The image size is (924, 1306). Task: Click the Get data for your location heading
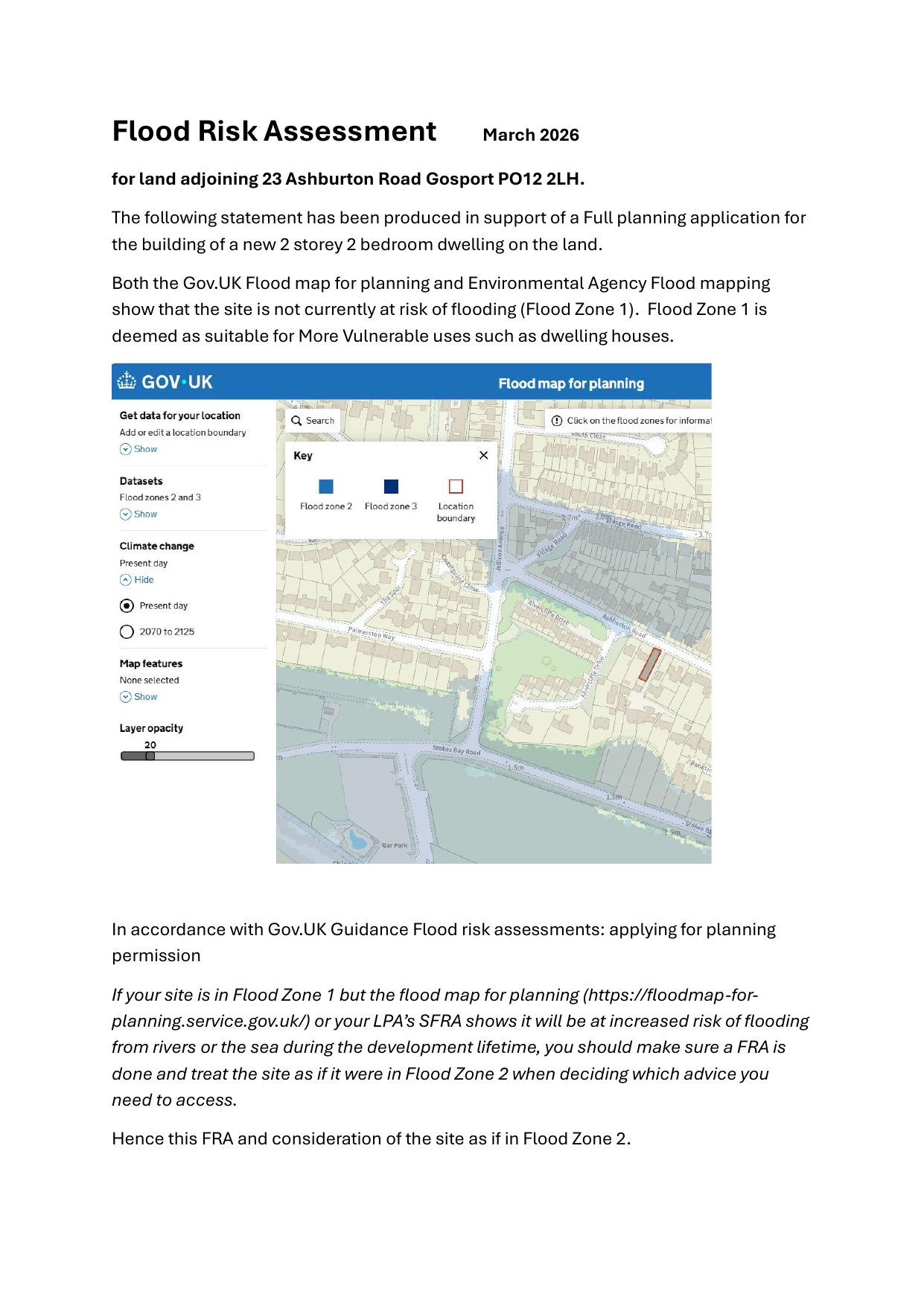pos(179,415)
